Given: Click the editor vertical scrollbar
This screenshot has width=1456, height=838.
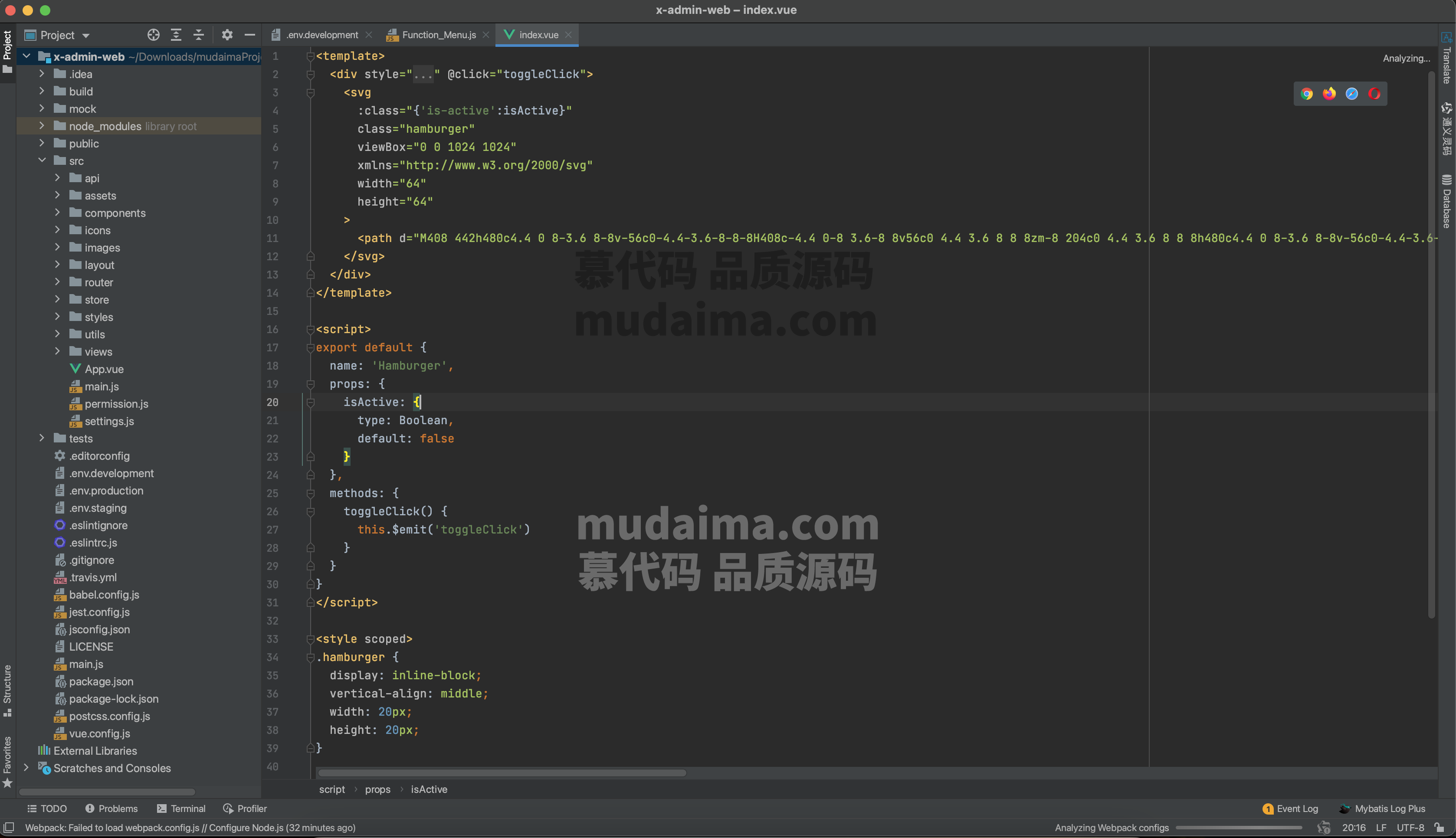Looking at the screenshot, I should (1431, 344).
